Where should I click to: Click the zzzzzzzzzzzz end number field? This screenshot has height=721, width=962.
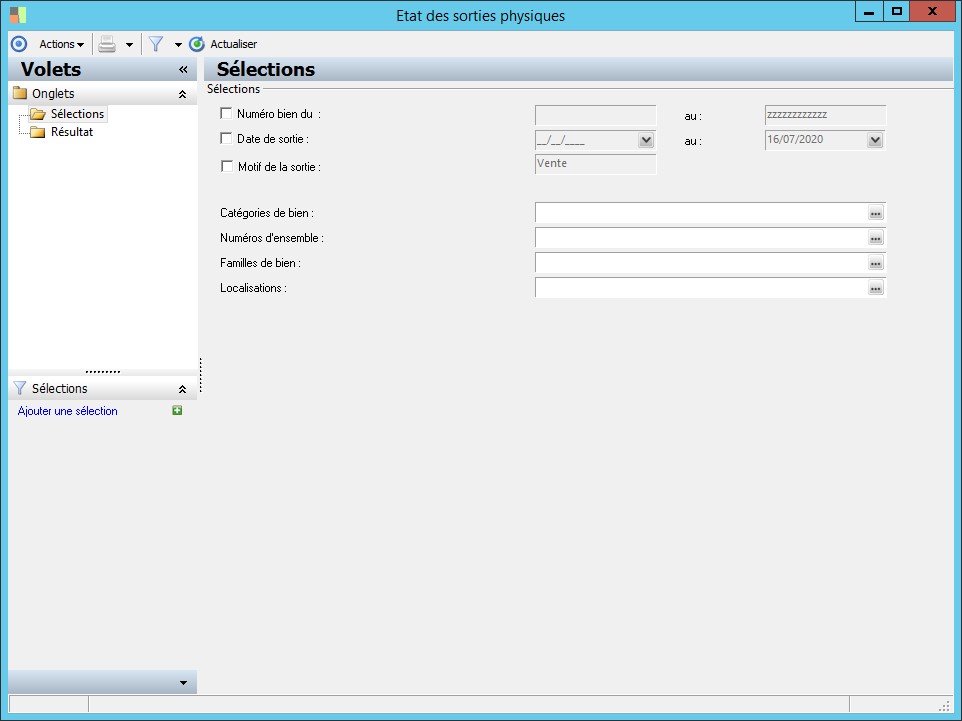(825, 115)
